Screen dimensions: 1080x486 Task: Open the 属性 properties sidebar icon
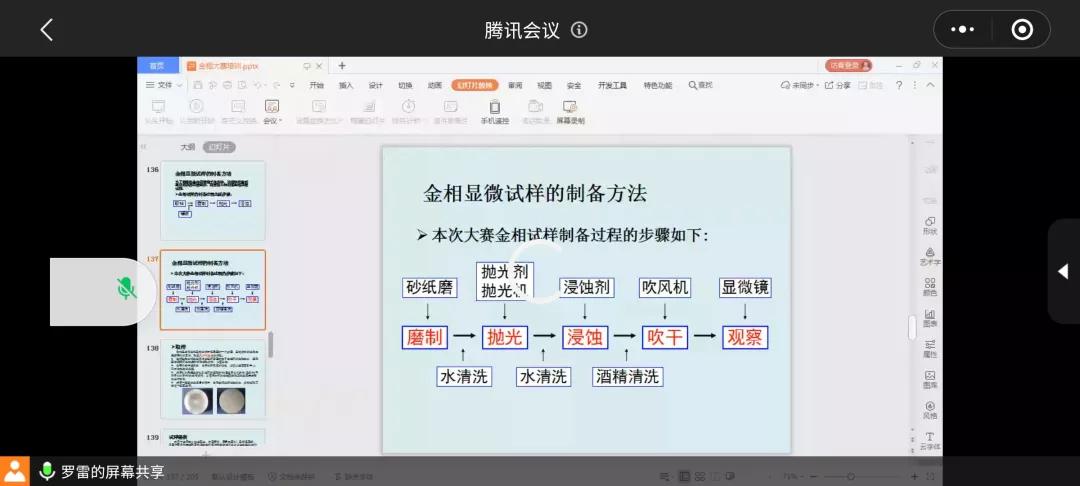click(929, 348)
